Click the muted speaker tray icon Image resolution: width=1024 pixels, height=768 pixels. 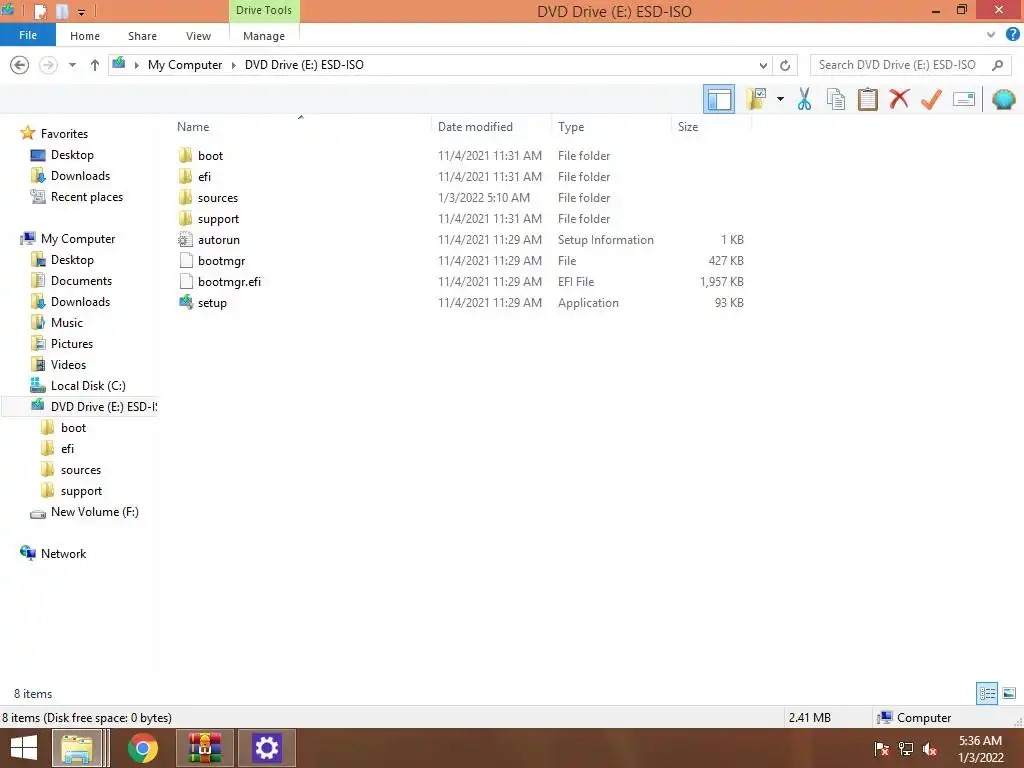tap(929, 749)
